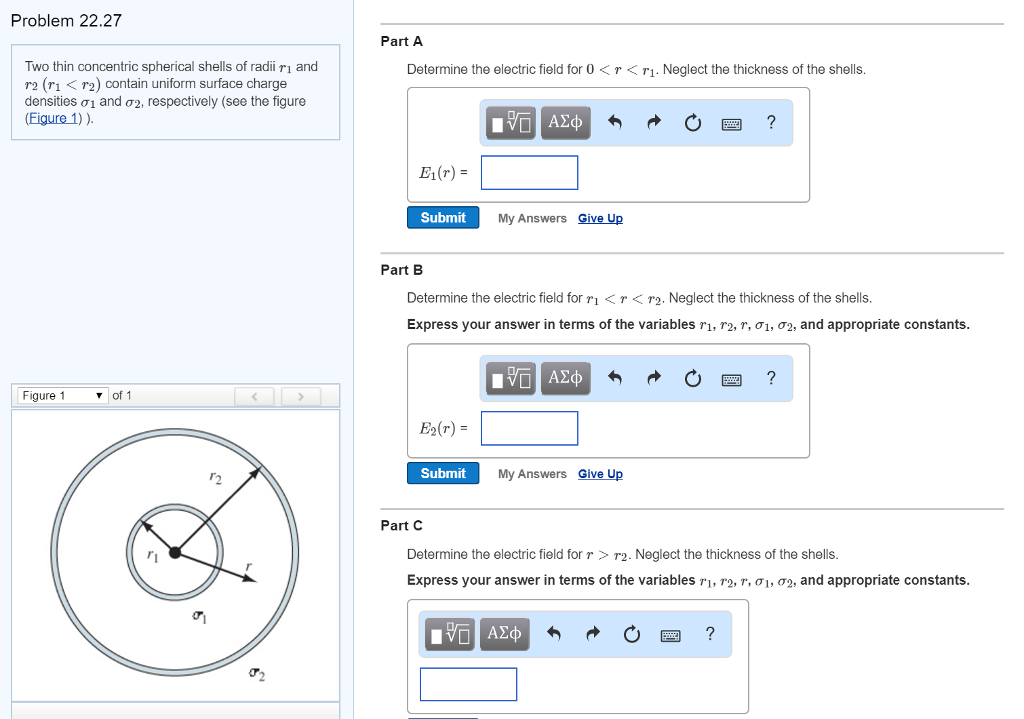Click the E2(r) answer input field

coord(529,428)
